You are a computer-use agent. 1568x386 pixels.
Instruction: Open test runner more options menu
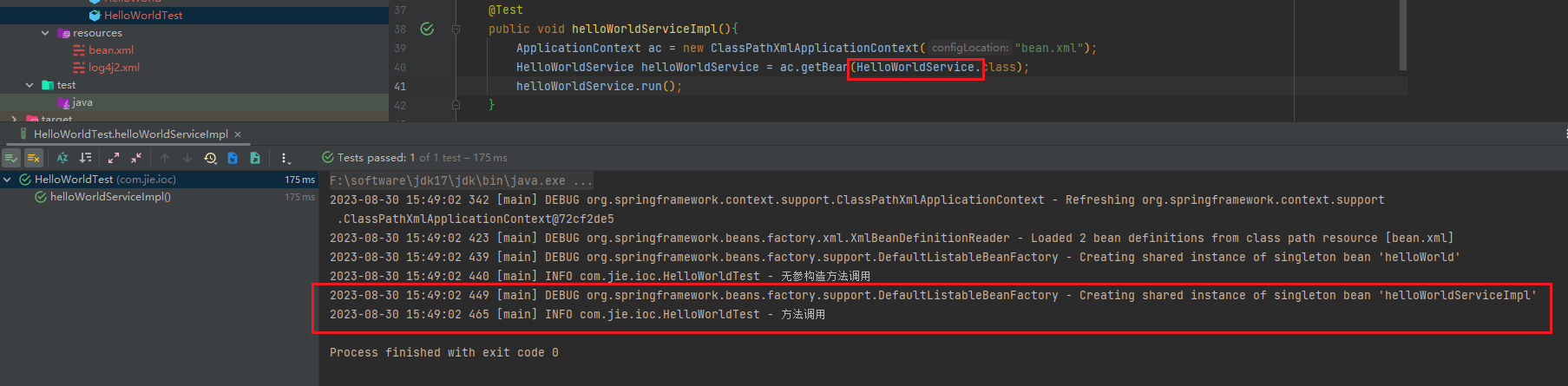coord(285,158)
